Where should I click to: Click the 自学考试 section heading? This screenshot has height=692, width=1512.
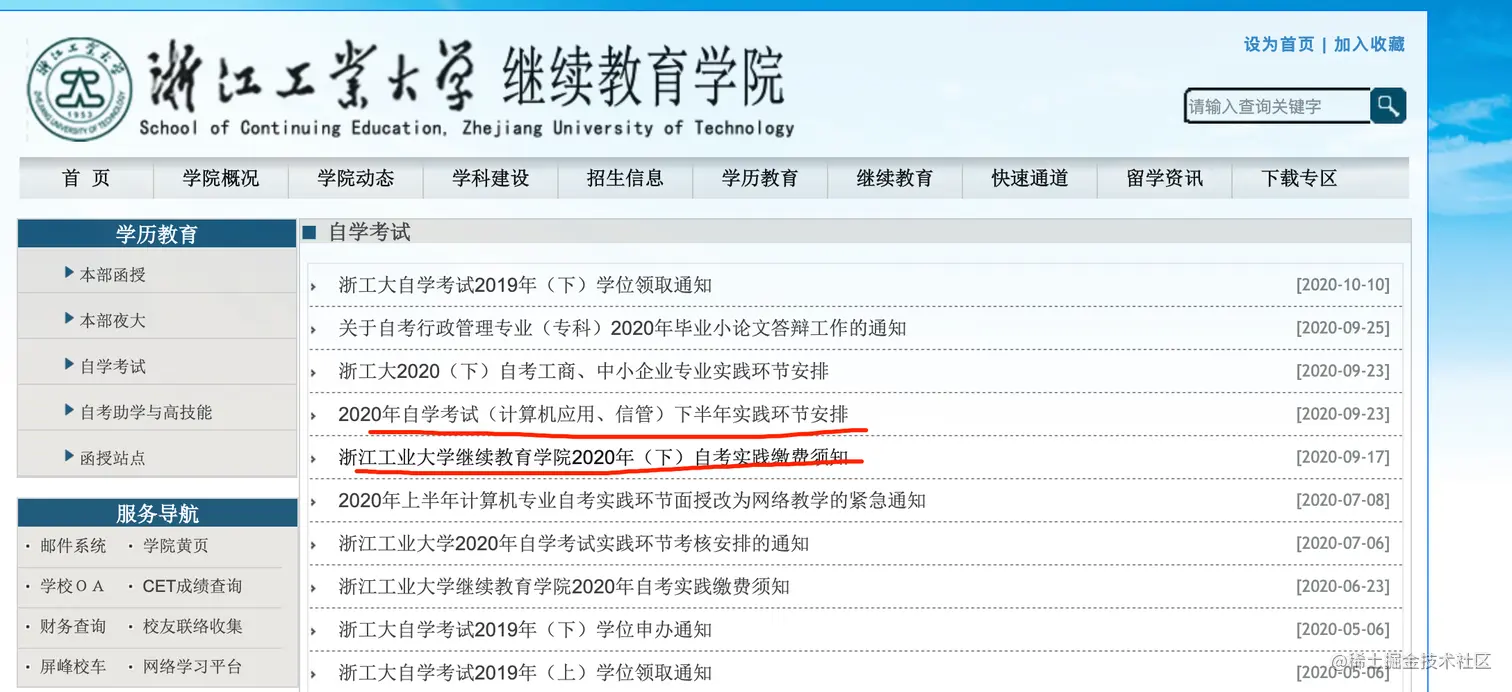coord(369,232)
